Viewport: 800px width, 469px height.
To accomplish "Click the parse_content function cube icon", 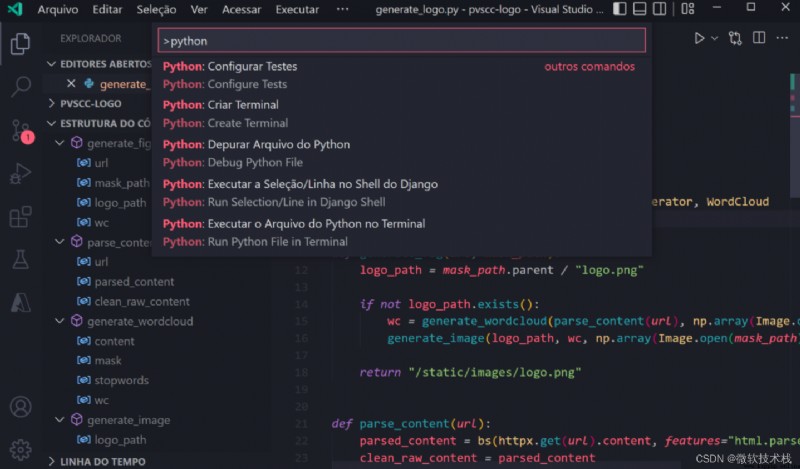I will (x=77, y=241).
